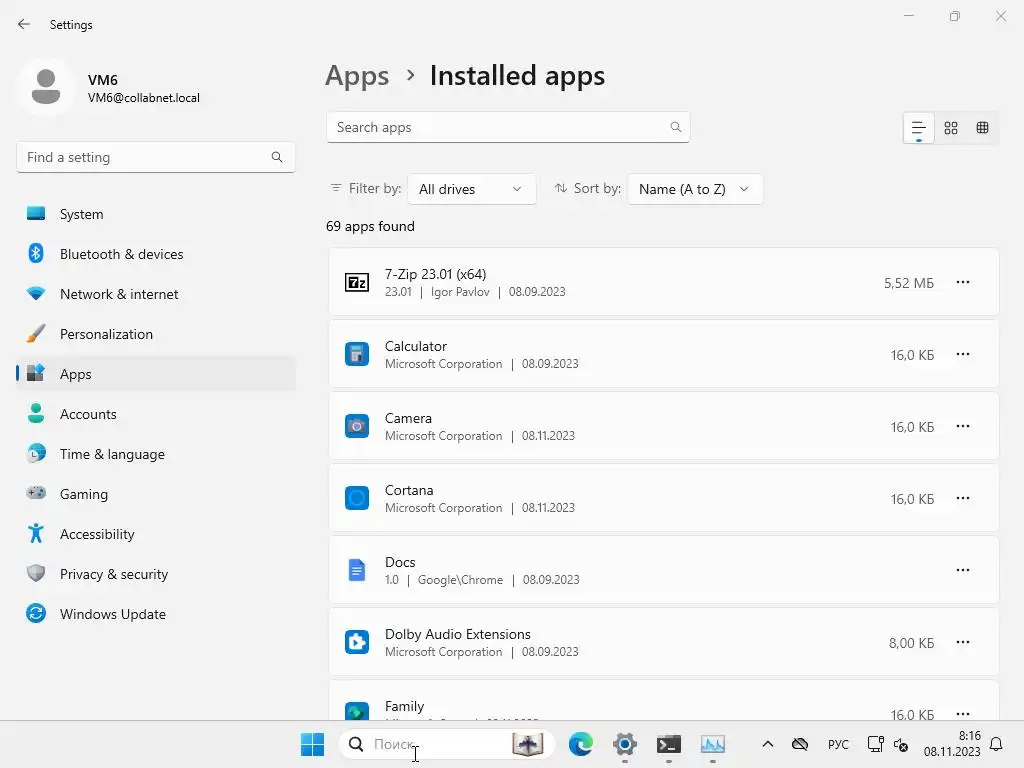Open Windows Update settings

[112, 614]
